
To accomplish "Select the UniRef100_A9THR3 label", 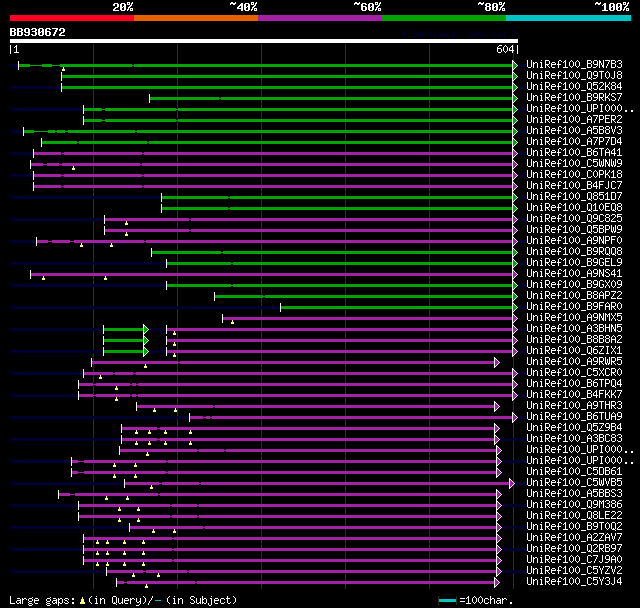I will 574,406.
